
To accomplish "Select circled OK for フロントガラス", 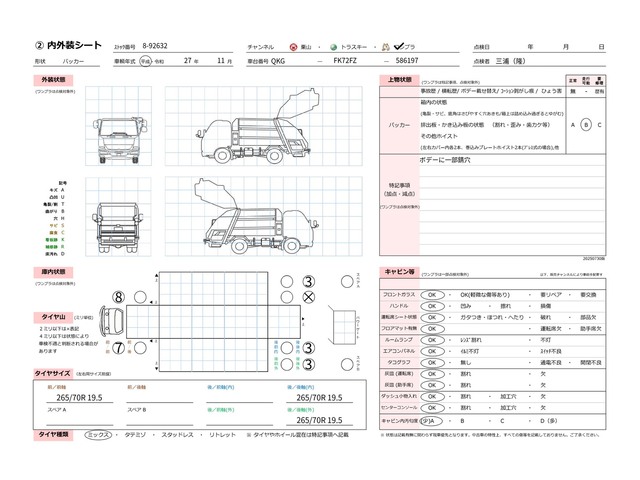I will point(432,295).
